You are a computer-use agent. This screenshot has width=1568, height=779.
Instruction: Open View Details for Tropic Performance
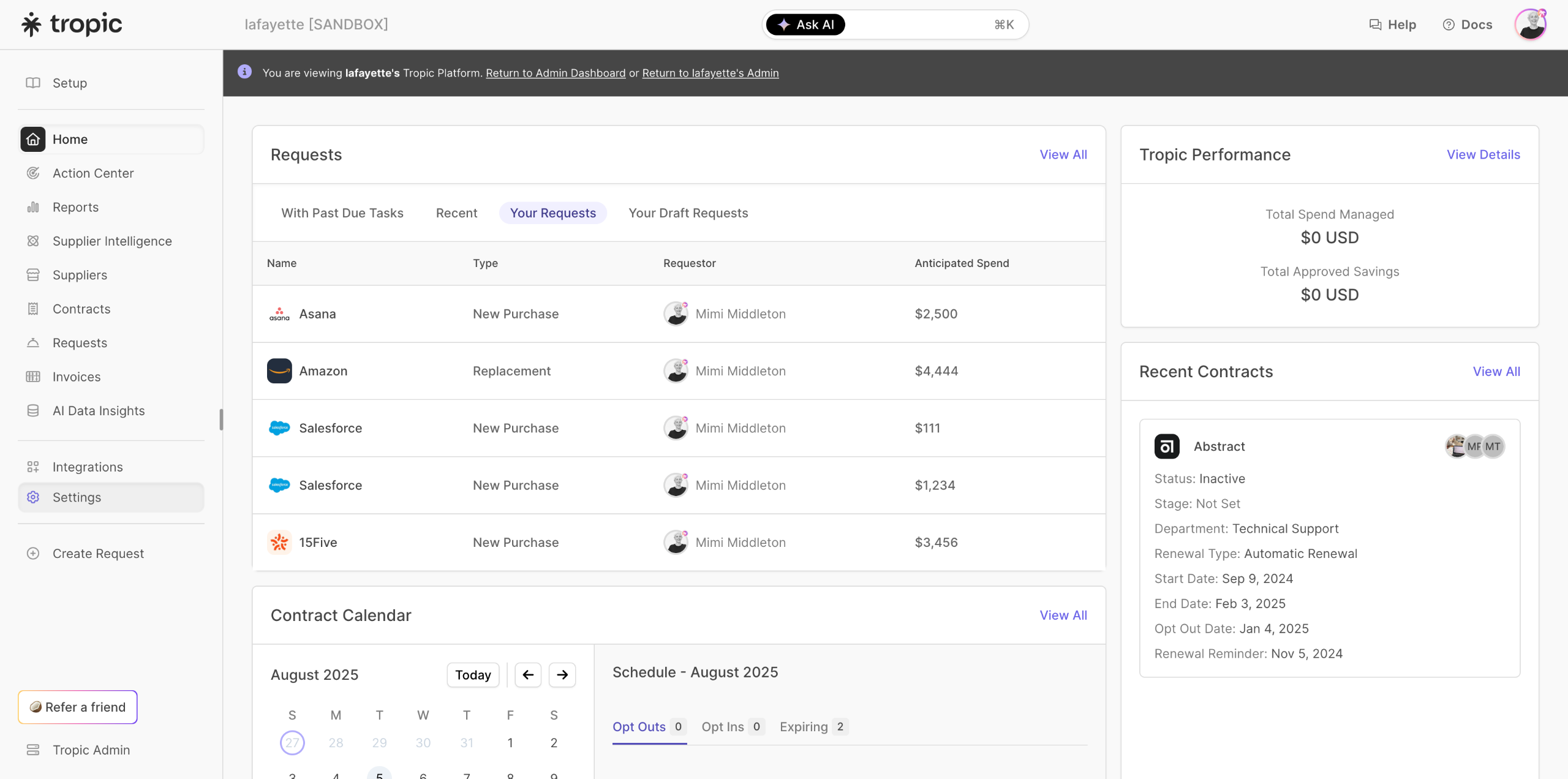coord(1483,155)
